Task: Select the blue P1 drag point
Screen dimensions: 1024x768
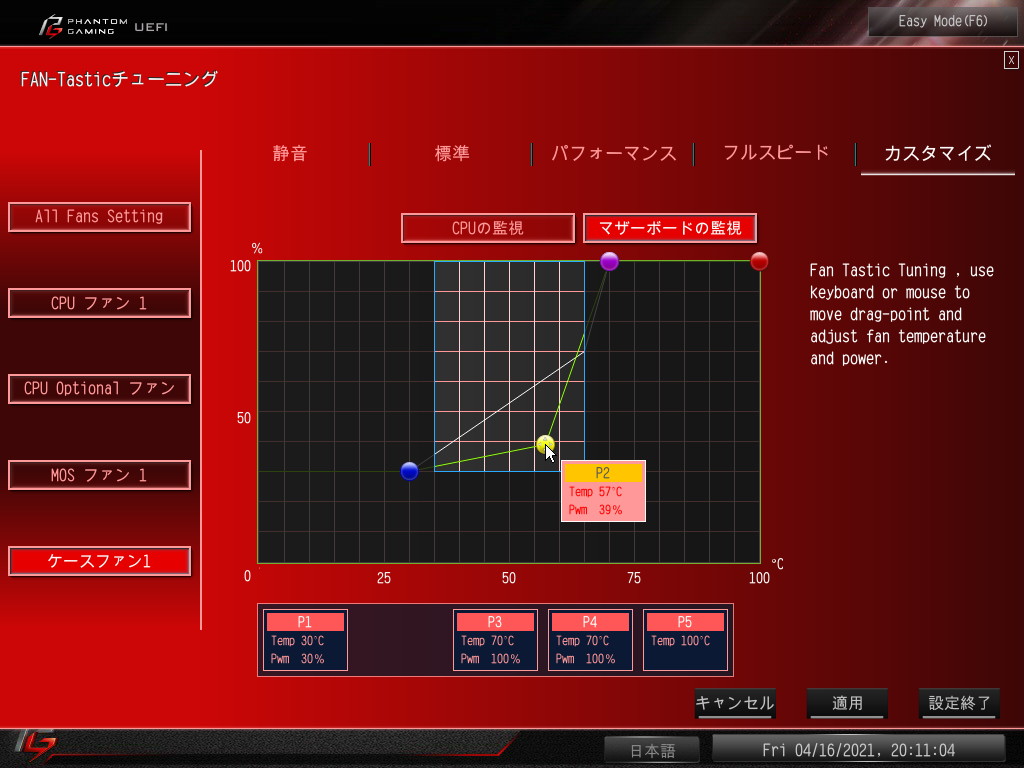Action: click(x=409, y=471)
